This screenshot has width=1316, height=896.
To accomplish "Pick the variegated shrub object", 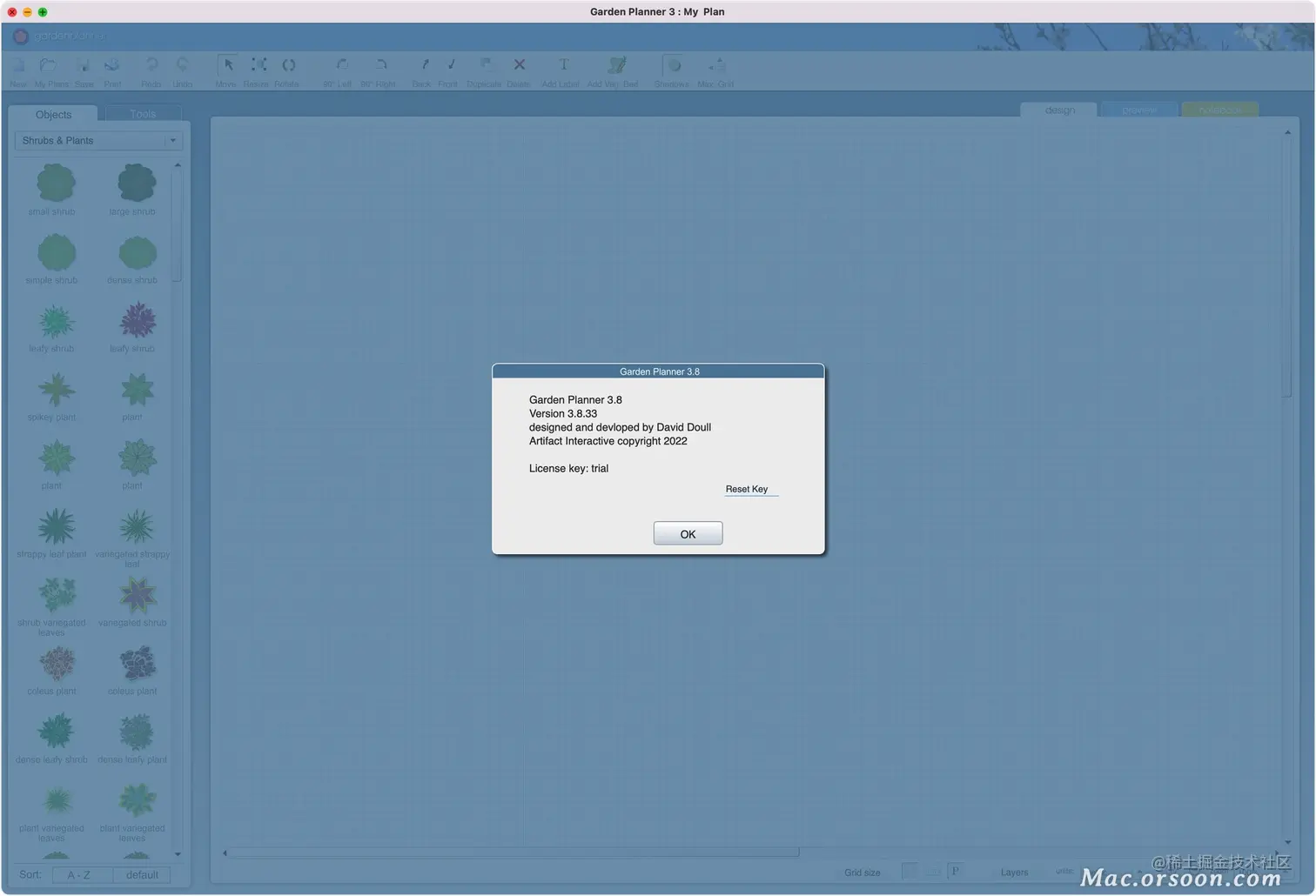I will pos(137,595).
